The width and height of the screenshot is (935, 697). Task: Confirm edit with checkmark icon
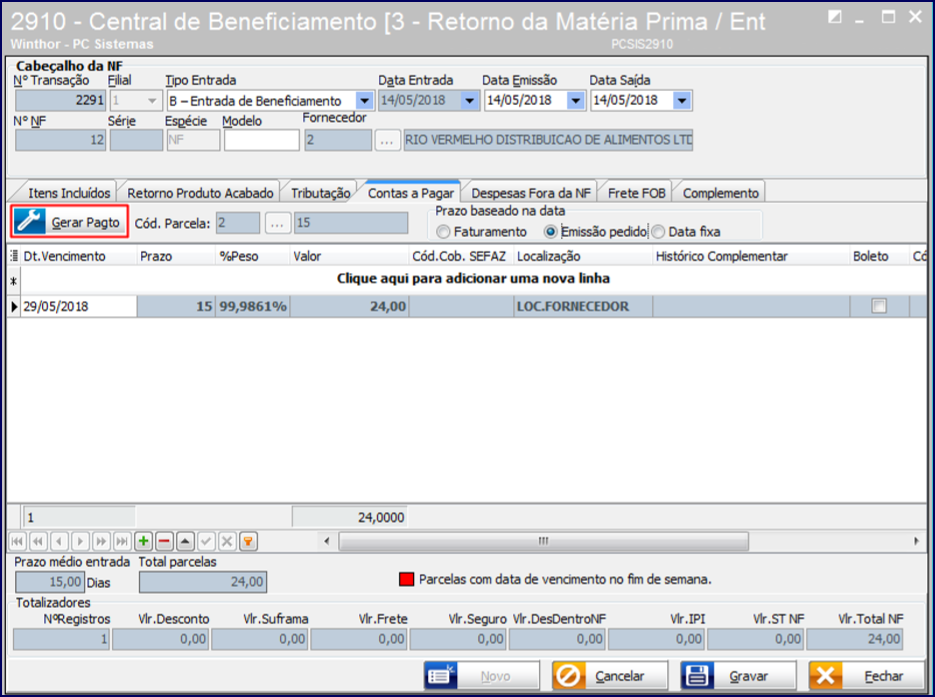click(206, 541)
